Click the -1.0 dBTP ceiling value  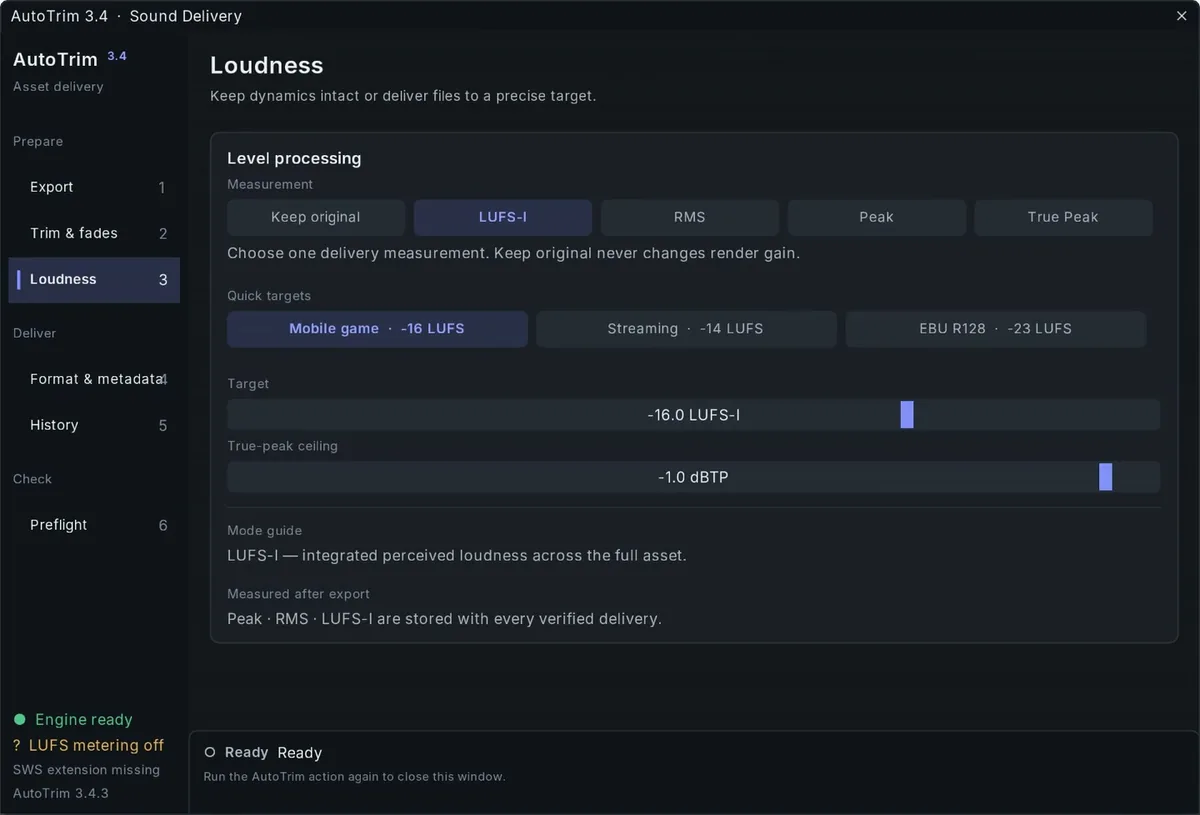[x=693, y=477]
